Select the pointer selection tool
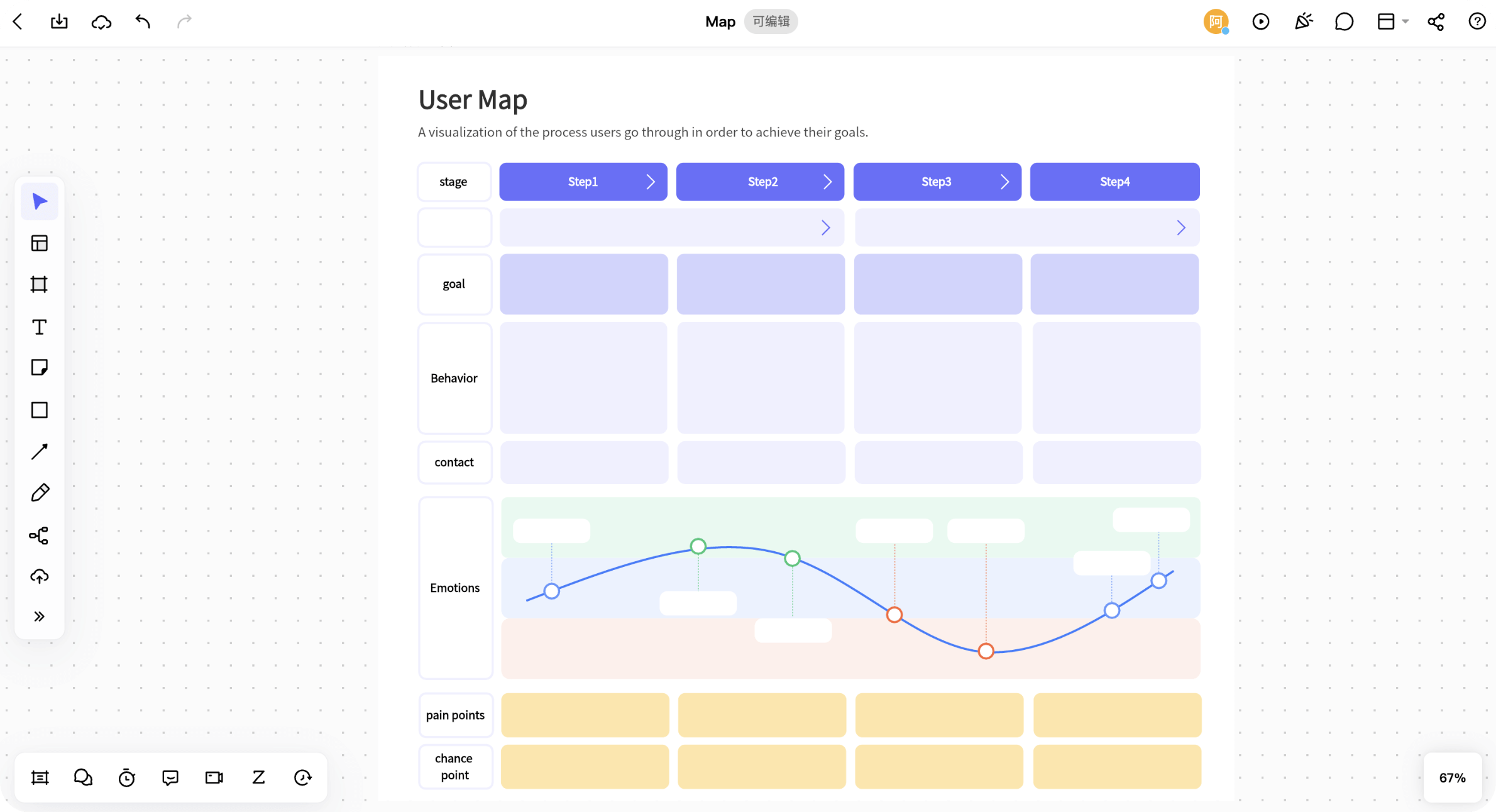 [x=40, y=201]
